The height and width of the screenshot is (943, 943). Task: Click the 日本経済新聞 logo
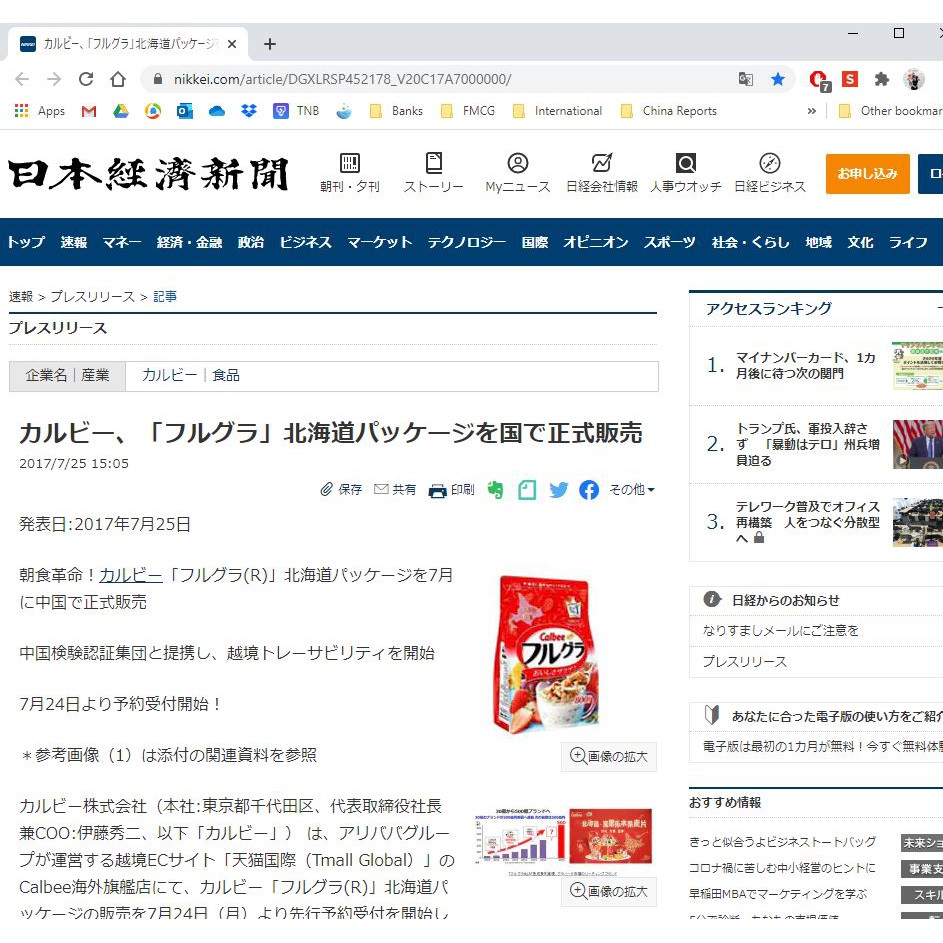point(148,174)
